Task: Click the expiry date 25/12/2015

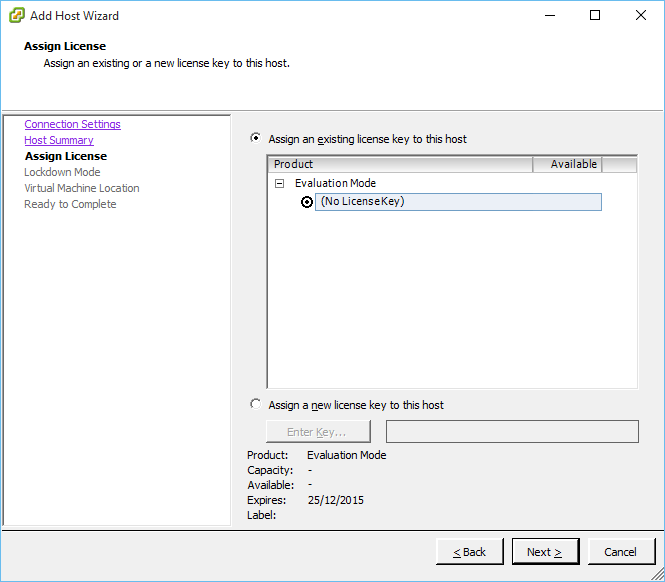Action: pyautogui.click(x=336, y=500)
